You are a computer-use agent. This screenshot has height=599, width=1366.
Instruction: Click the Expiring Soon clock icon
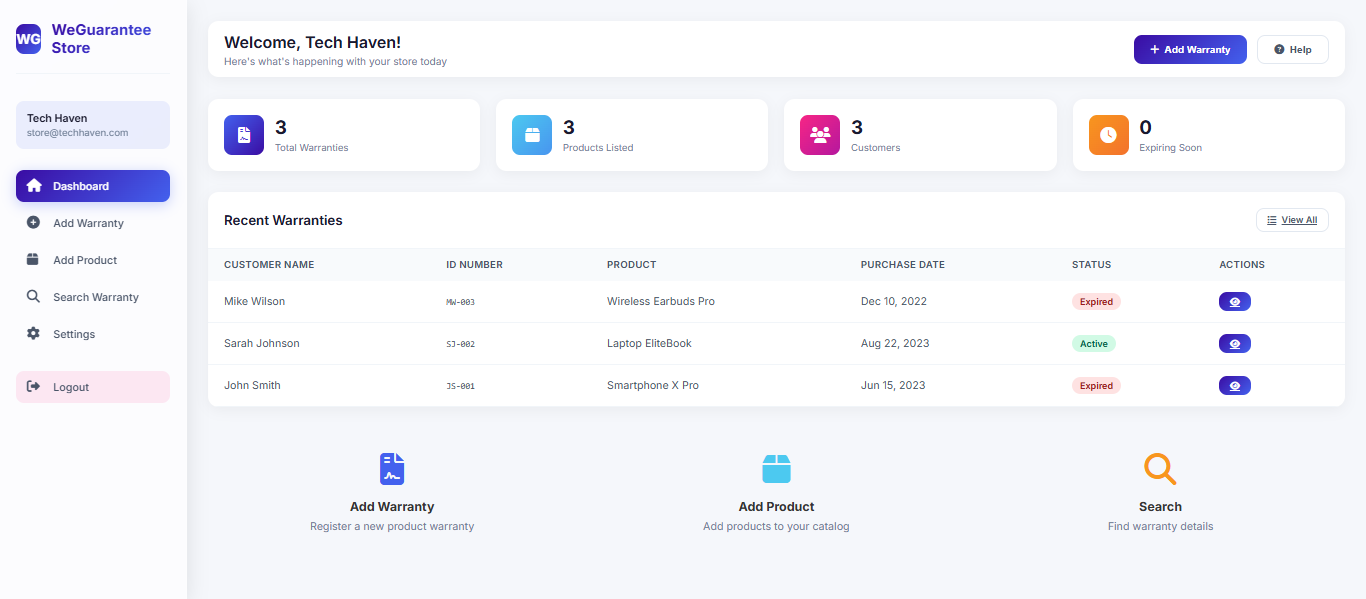pyautogui.click(x=1109, y=135)
